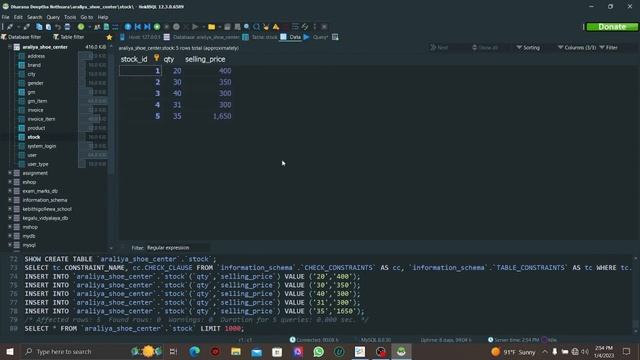Click the favorites star icon
Viewport: 640px width, 360px height.
point(109,37)
